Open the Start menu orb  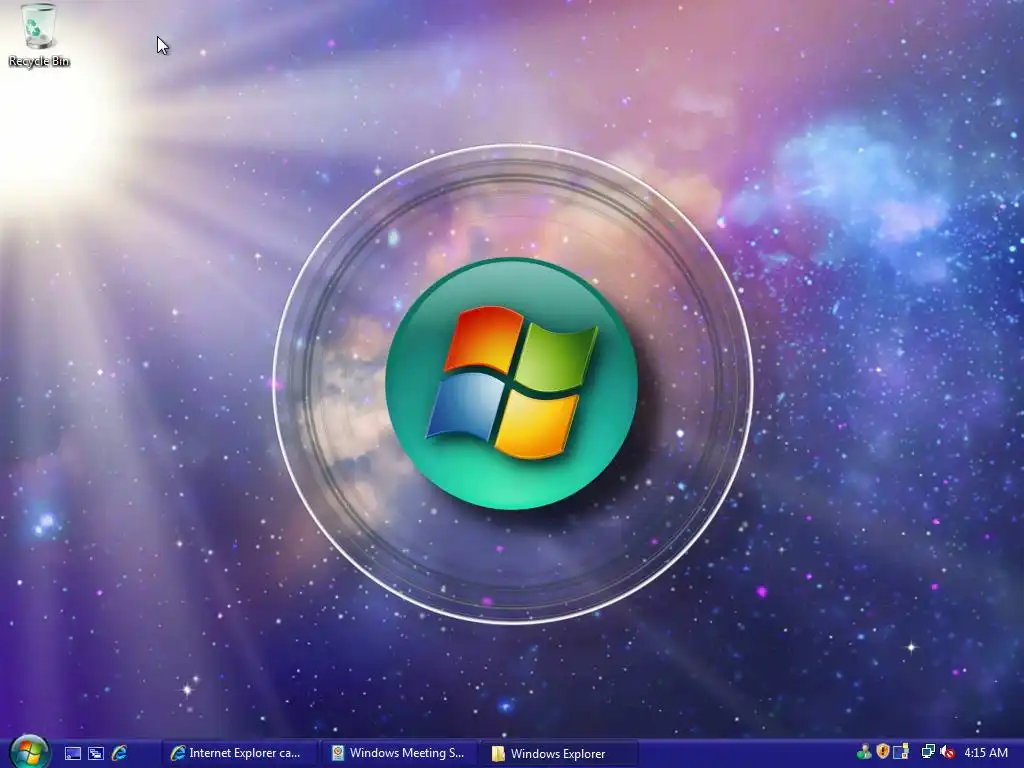(x=29, y=752)
